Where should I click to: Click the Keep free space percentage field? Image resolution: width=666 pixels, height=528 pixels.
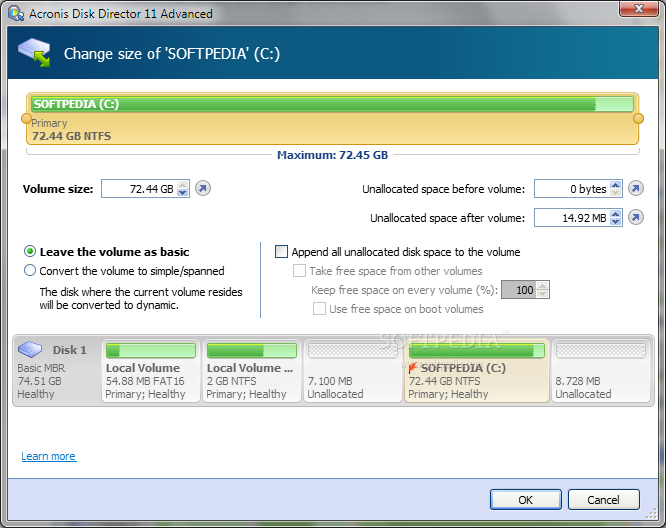tap(519, 290)
